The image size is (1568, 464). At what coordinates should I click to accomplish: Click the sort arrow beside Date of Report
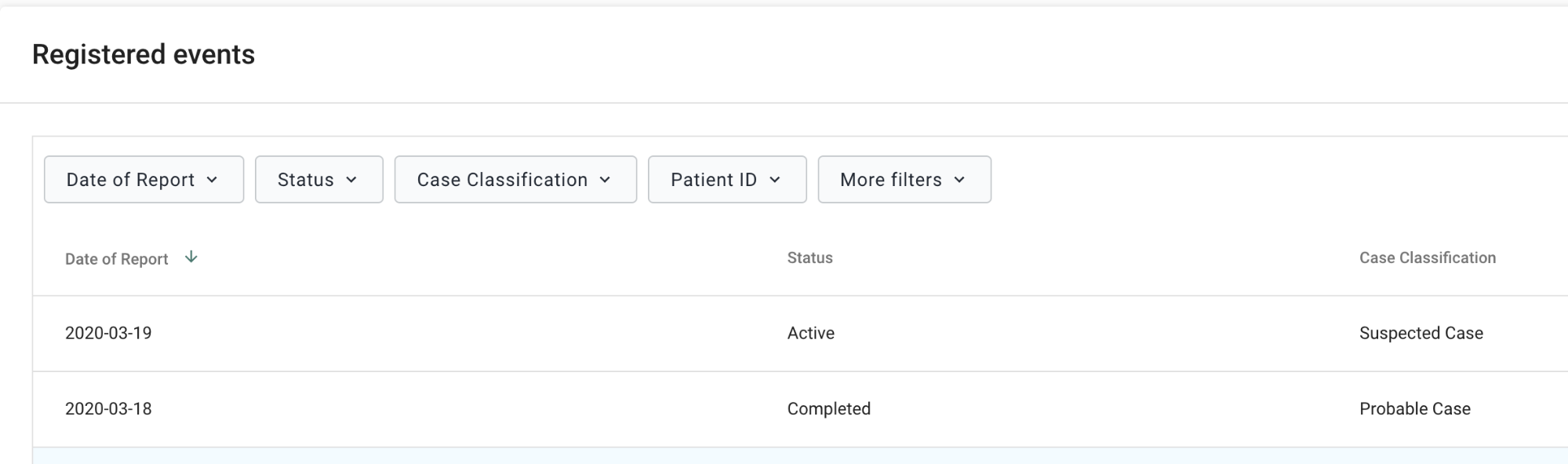pyautogui.click(x=191, y=258)
